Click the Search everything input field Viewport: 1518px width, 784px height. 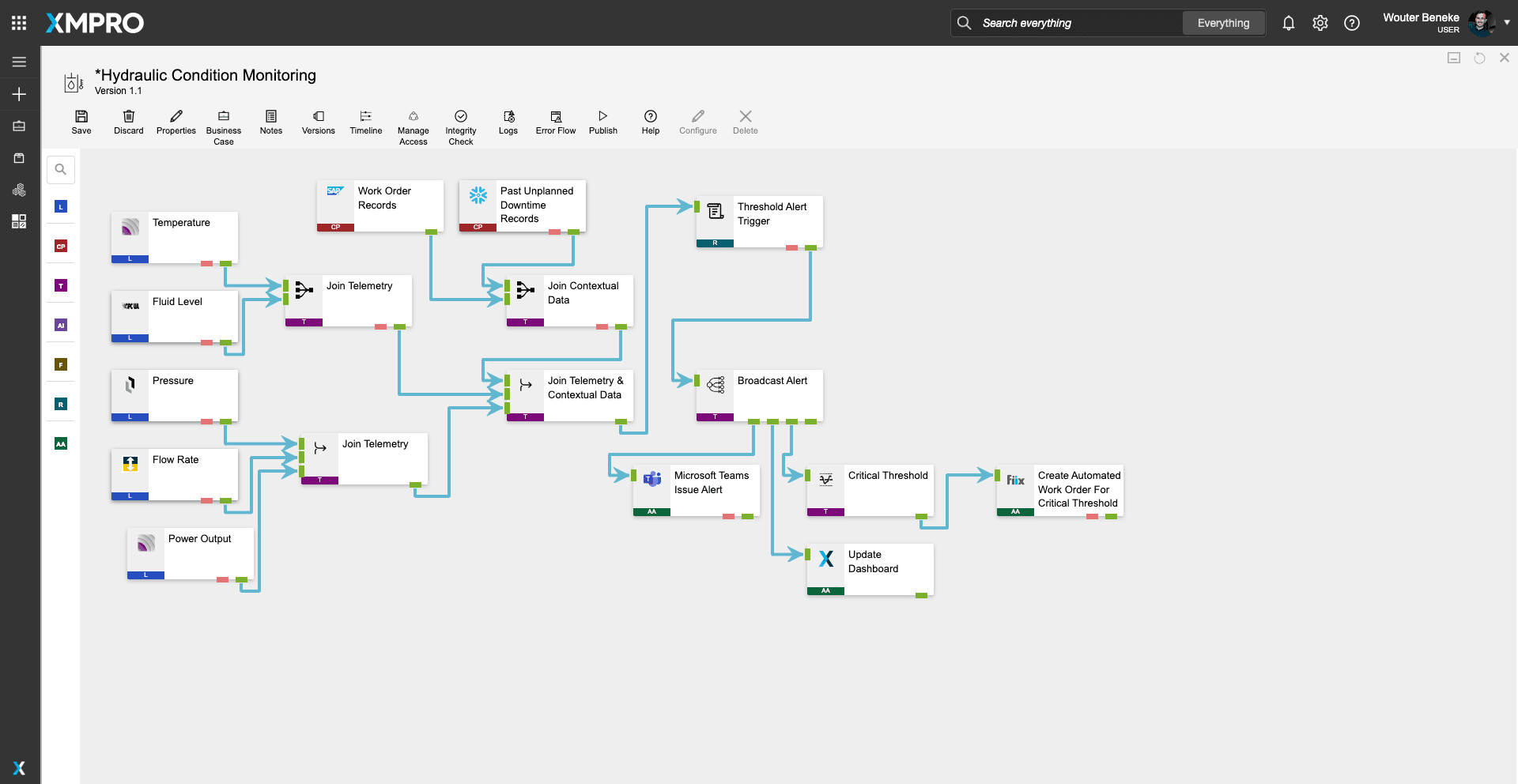[1075, 23]
